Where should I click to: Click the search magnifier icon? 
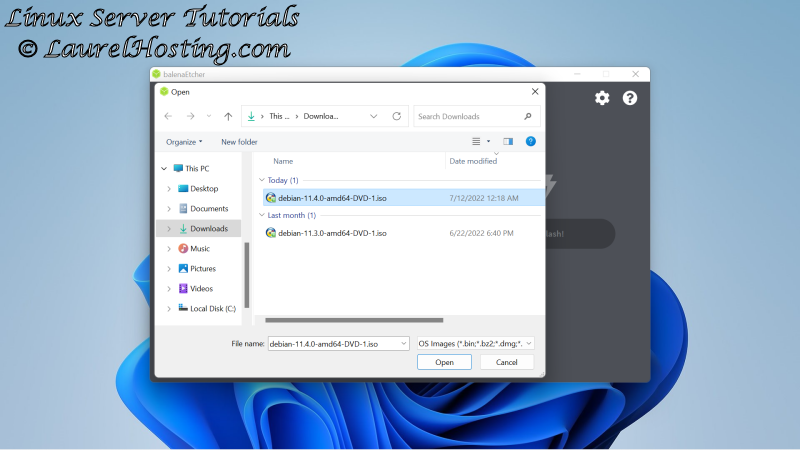(x=528, y=116)
